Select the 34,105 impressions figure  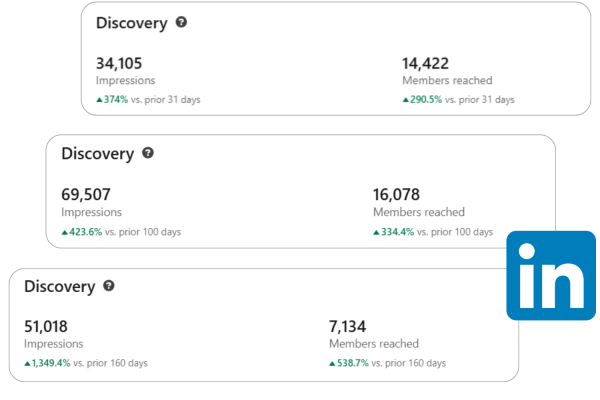point(121,62)
